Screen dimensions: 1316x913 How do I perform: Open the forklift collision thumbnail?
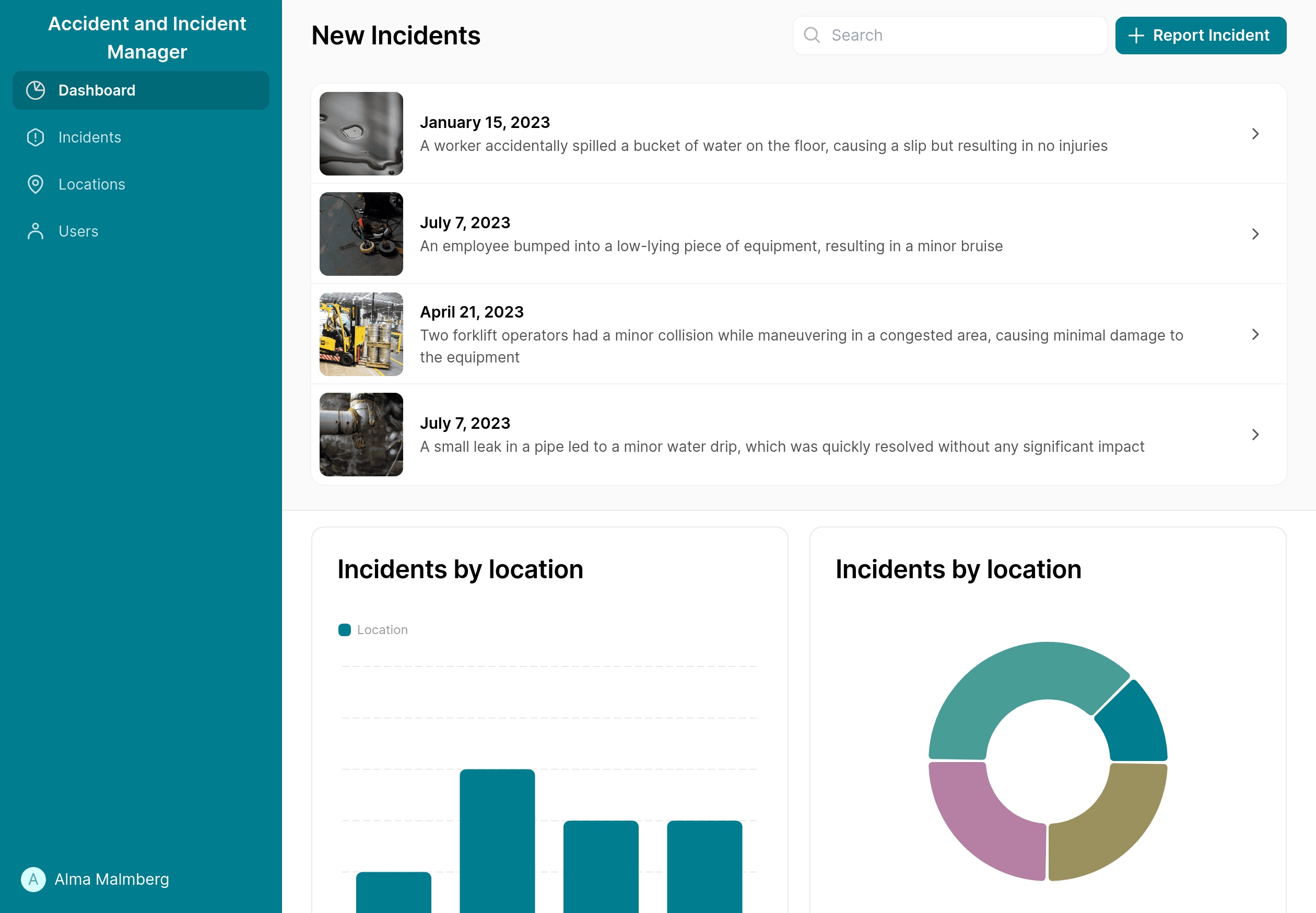click(x=361, y=334)
